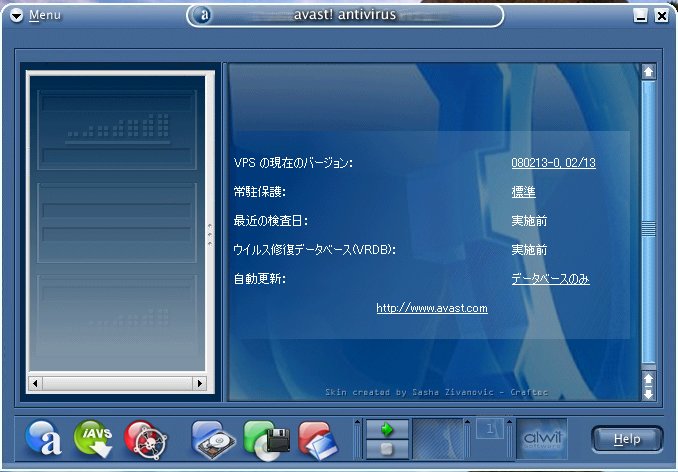
Task: Click left panel horizontal scrollbar track
Action: point(118,383)
